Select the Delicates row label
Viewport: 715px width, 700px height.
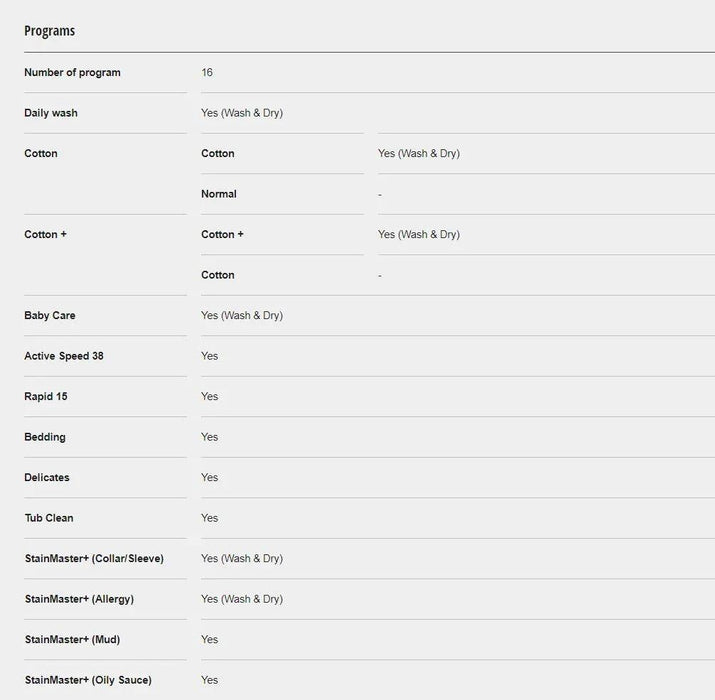coord(47,478)
